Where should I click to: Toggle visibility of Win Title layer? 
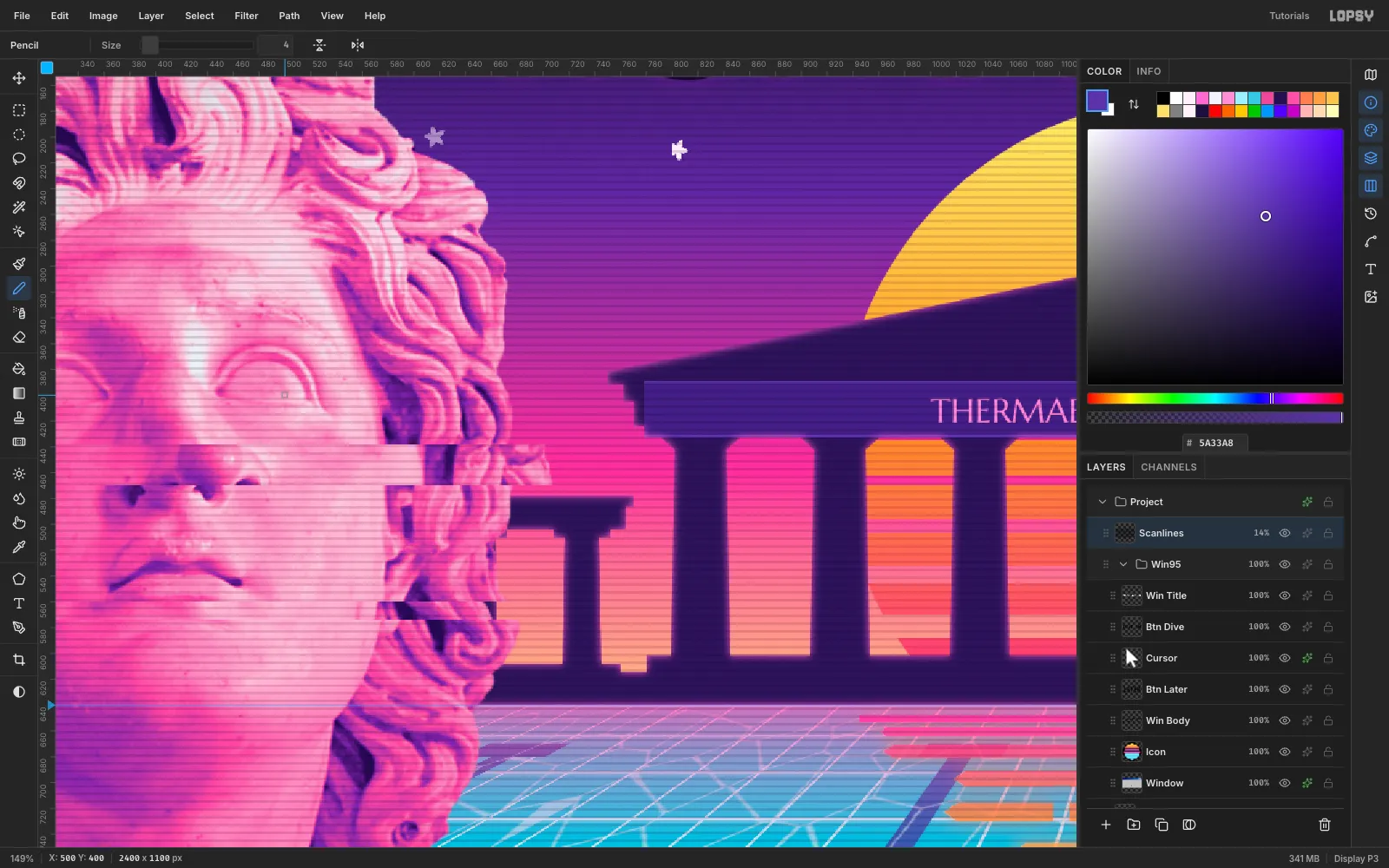click(x=1285, y=595)
